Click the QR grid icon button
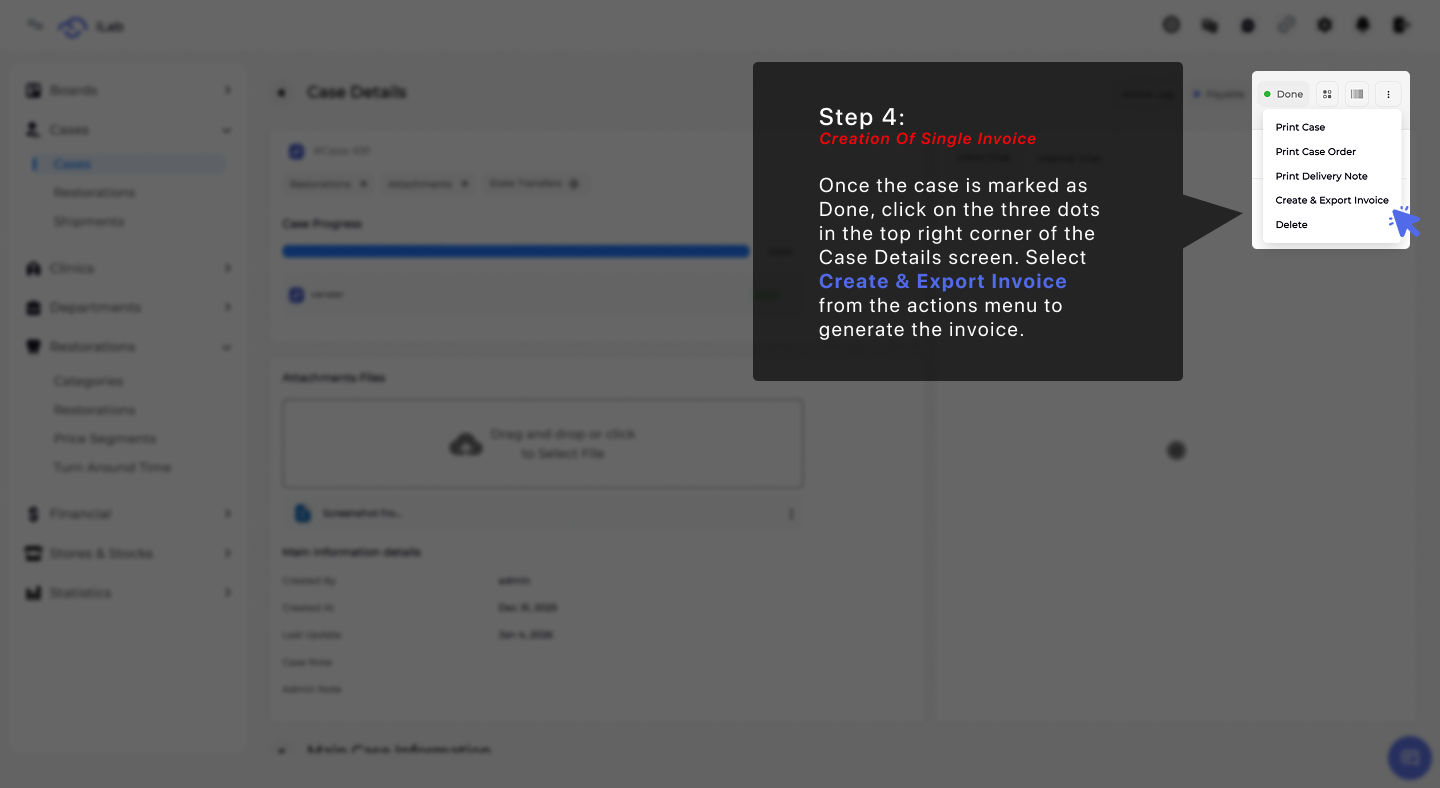The height and width of the screenshot is (788, 1440). pos(1327,94)
